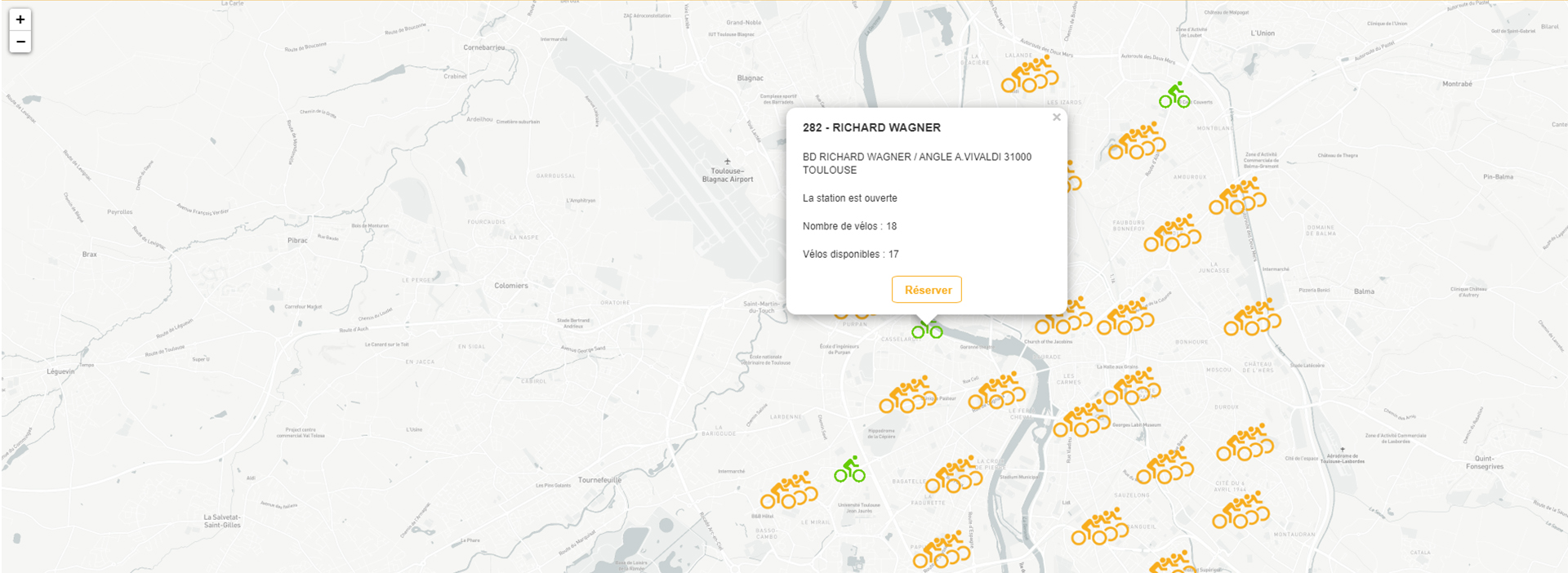Open the orange bike cluster near Amouroux
1568x573 pixels.
[1237, 197]
